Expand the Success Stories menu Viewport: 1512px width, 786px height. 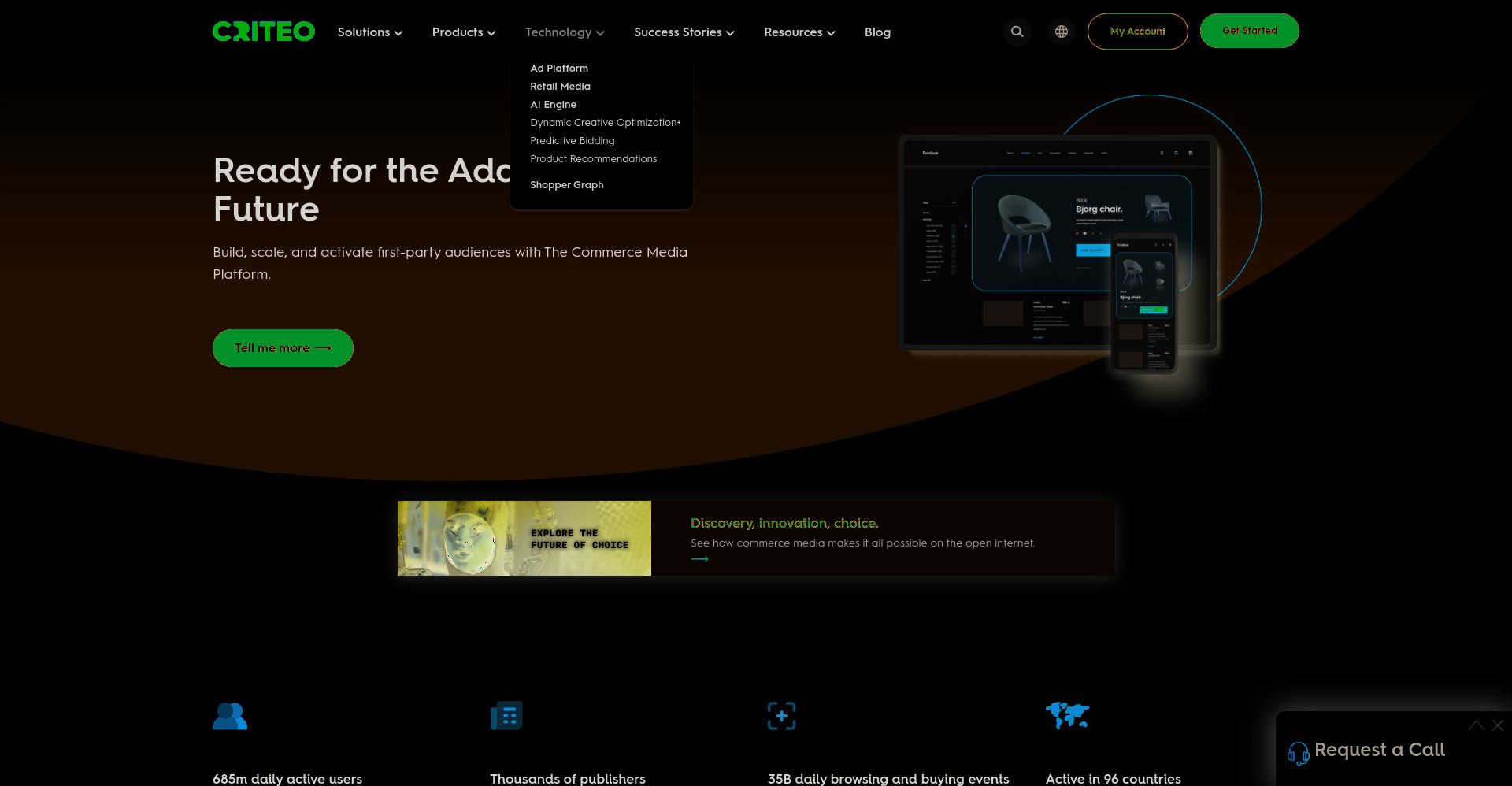(684, 32)
